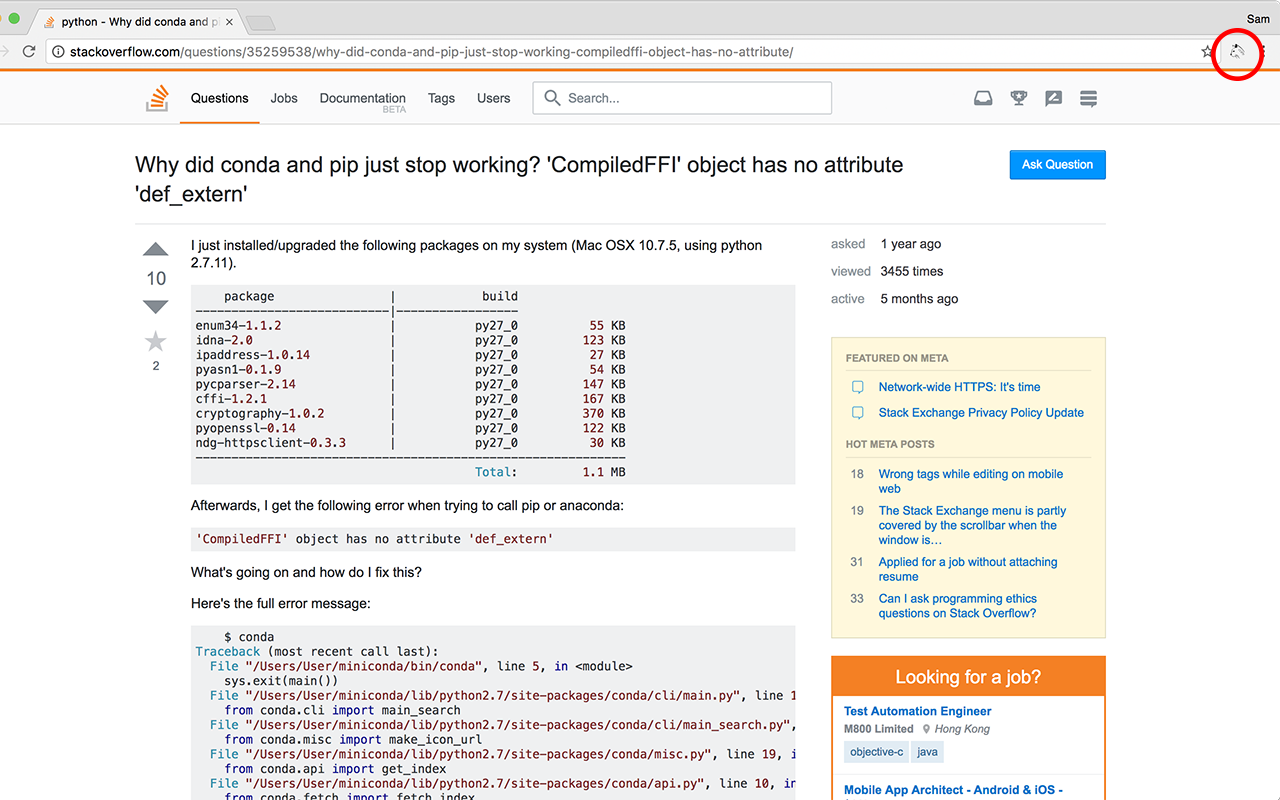Click the Network-wide HTTPS meta bubble icon

857,387
